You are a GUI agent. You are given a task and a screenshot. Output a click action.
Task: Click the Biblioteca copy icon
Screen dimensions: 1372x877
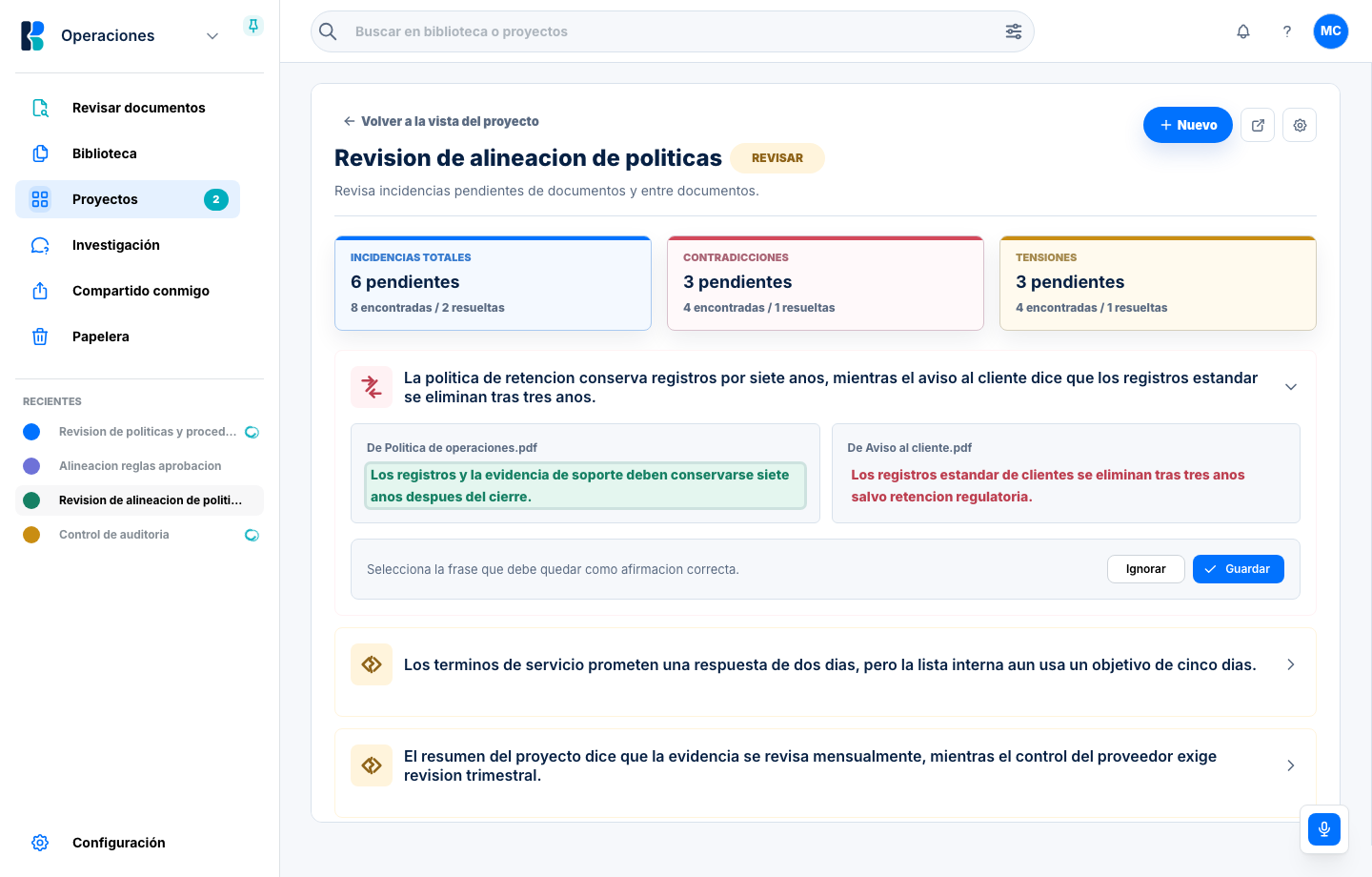40,153
